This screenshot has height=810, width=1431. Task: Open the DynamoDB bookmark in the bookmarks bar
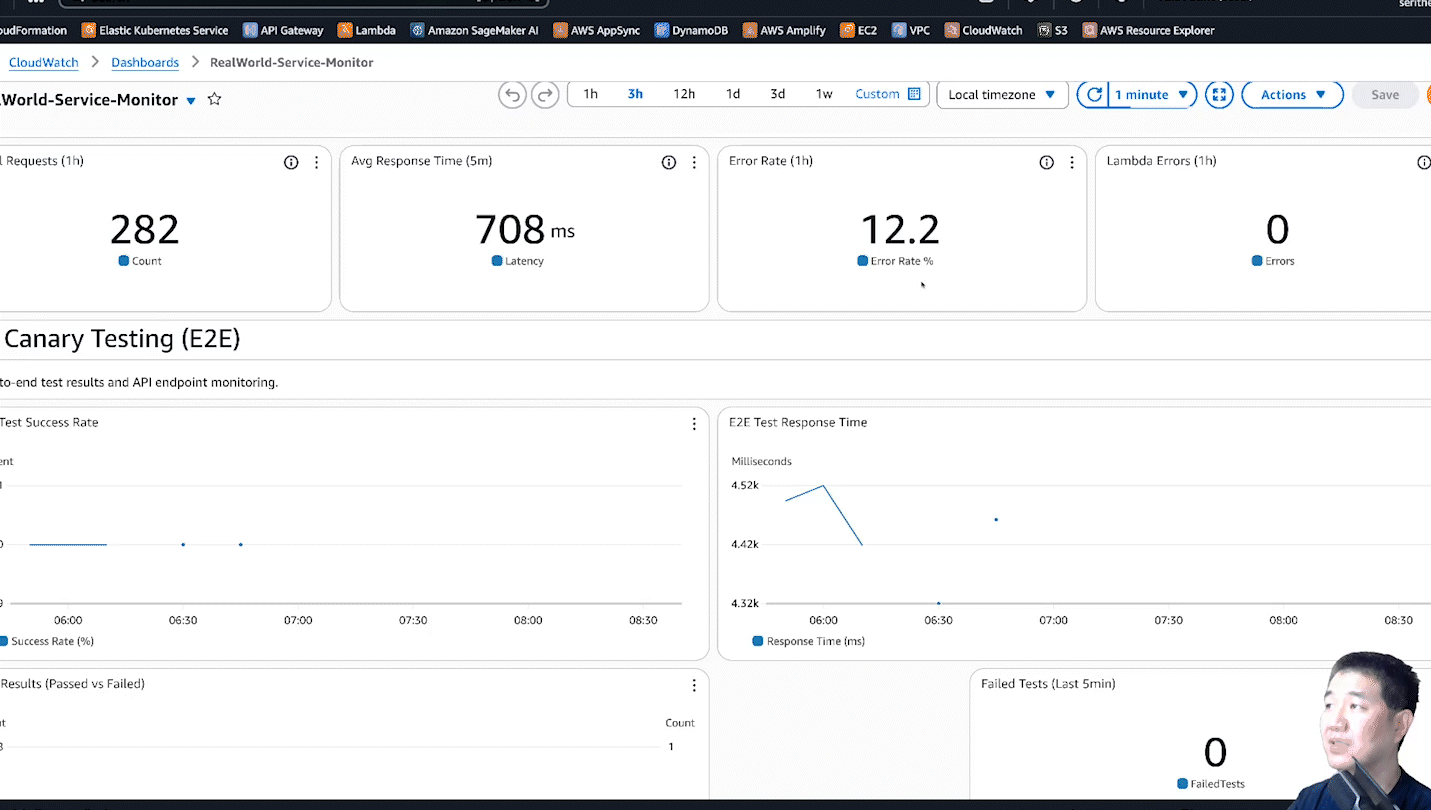[x=691, y=30]
